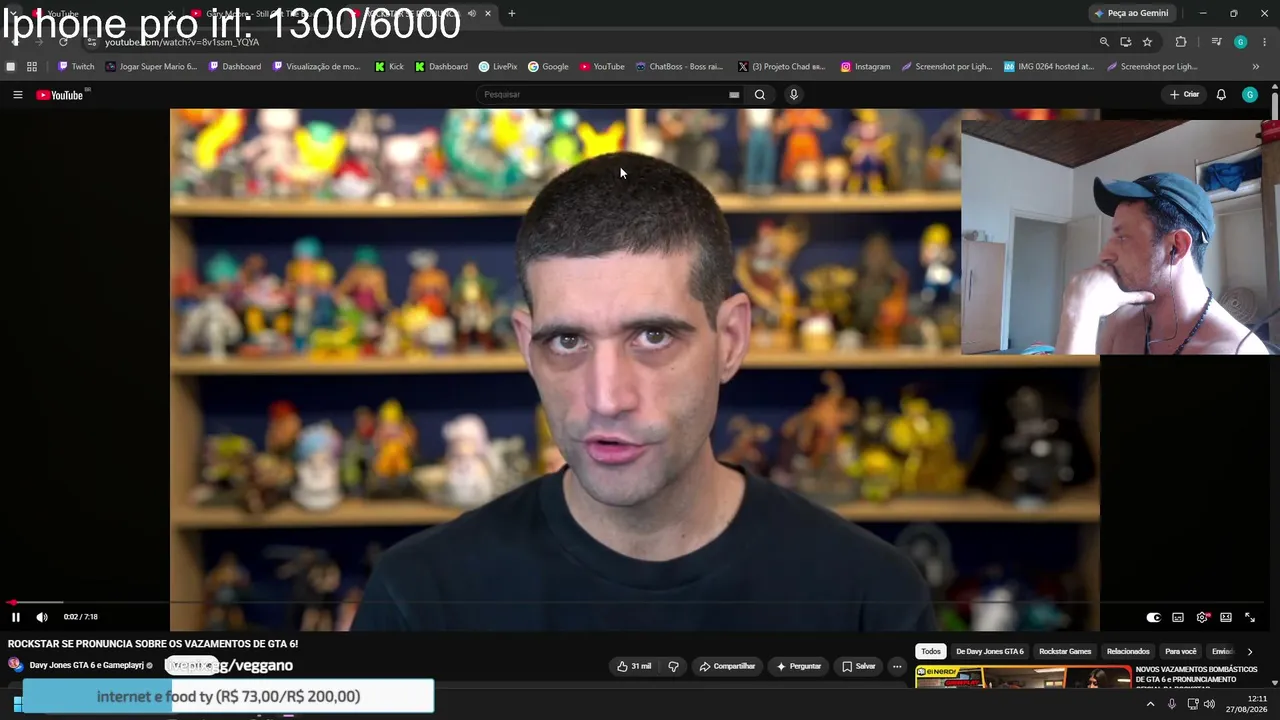Select the Todos filter chip

pos(931,652)
